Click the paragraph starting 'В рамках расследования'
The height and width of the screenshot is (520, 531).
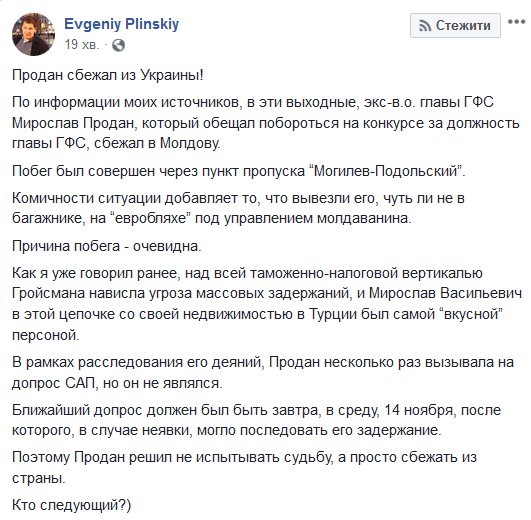[263, 372]
